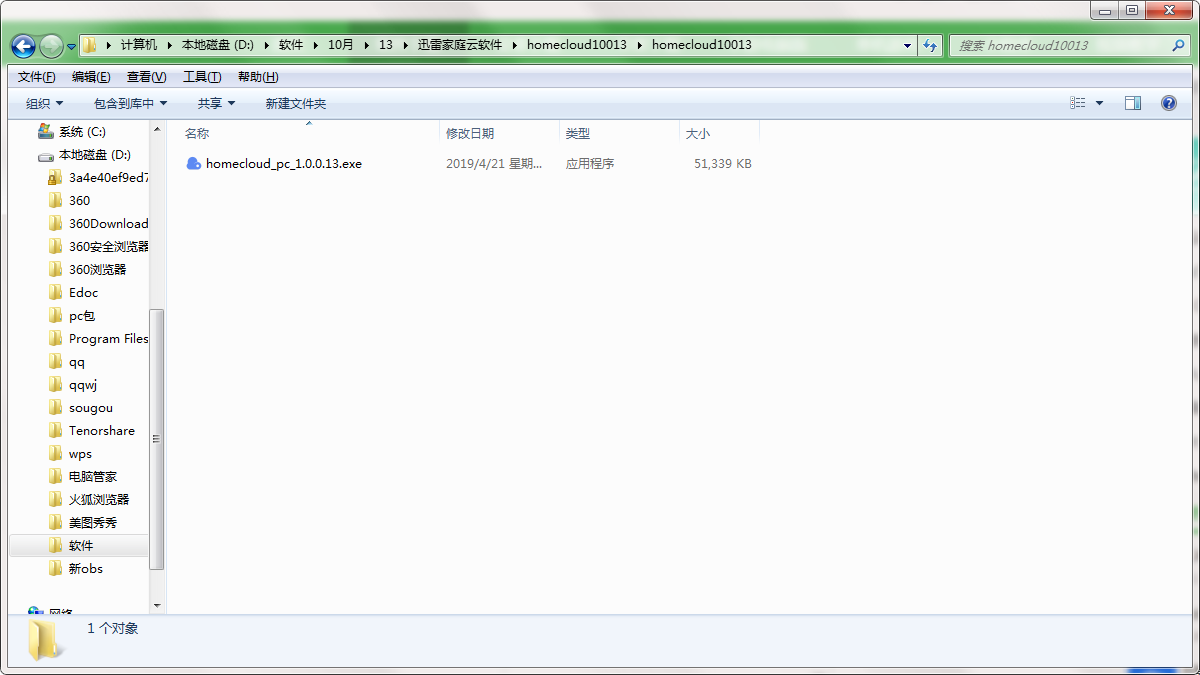Select the file name homecloud_pc_1.0.0.13.exe

coord(284,163)
